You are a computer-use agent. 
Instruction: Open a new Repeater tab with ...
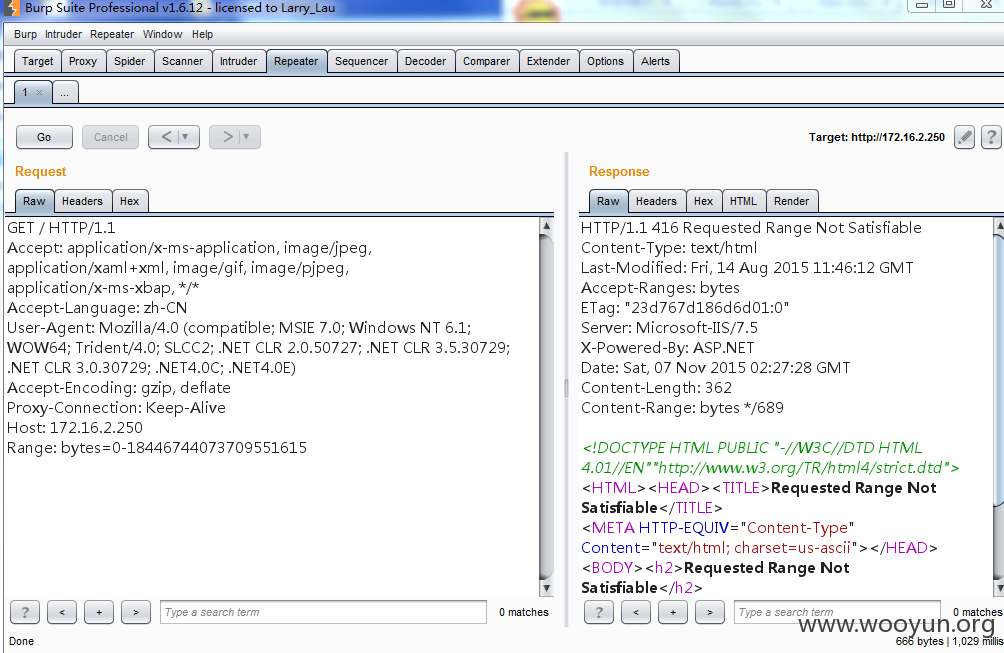(65, 92)
